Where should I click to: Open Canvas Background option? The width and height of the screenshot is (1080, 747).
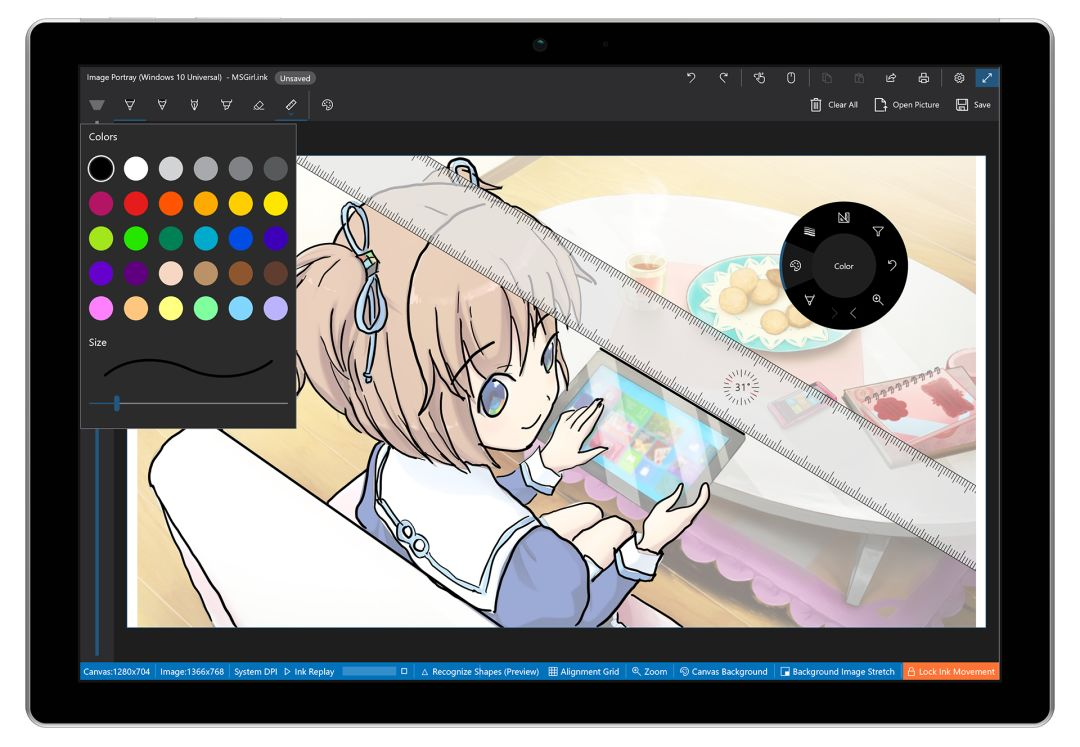click(723, 671)
